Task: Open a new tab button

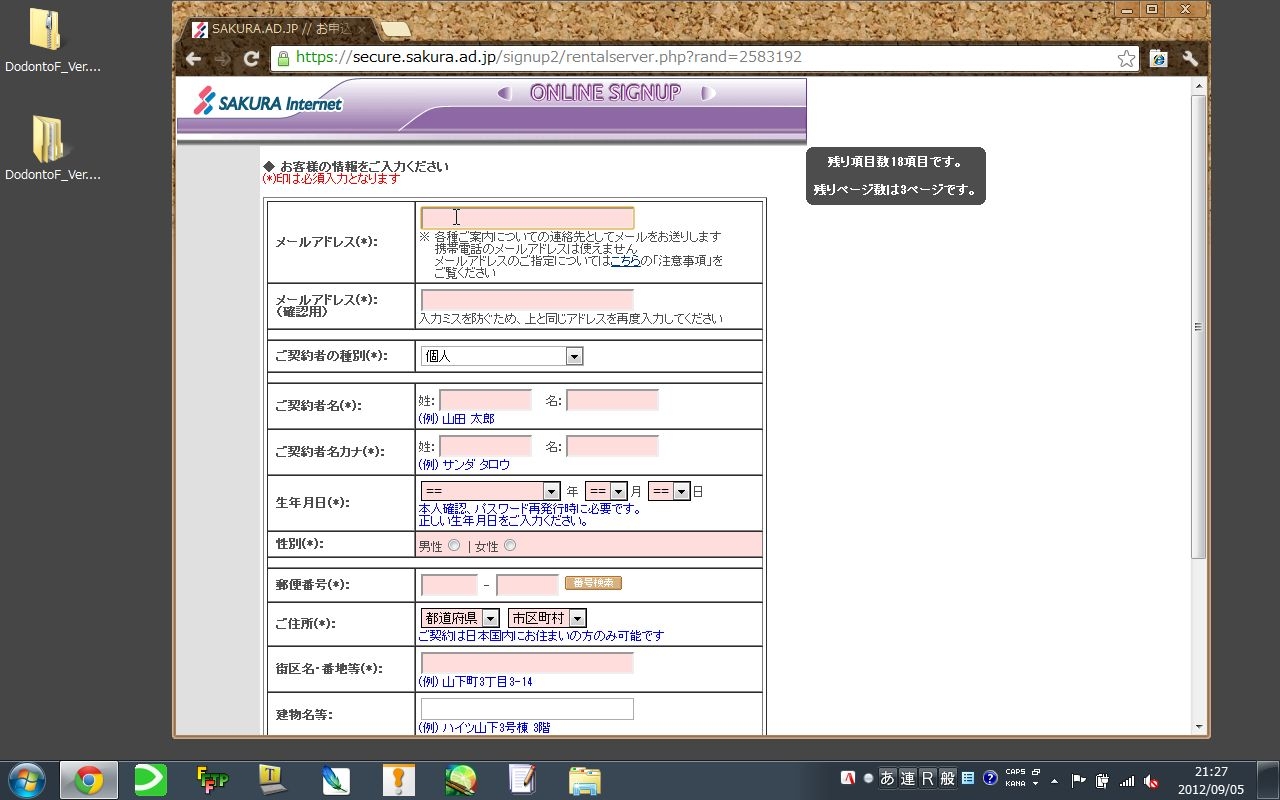Action: pyautogui.click(x=396, y=29)
